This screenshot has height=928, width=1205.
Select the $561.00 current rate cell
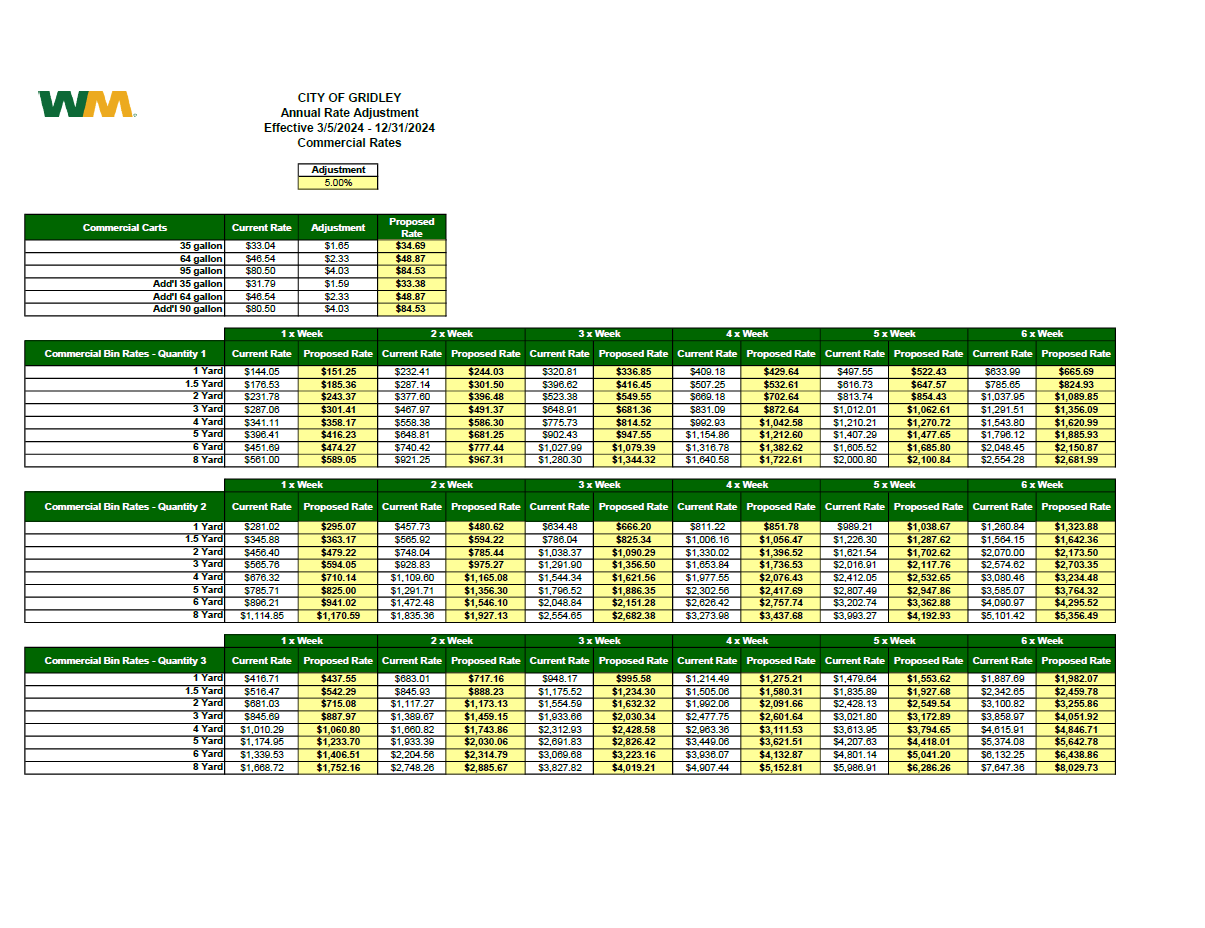pyautogui.click(x=261, y=460)
